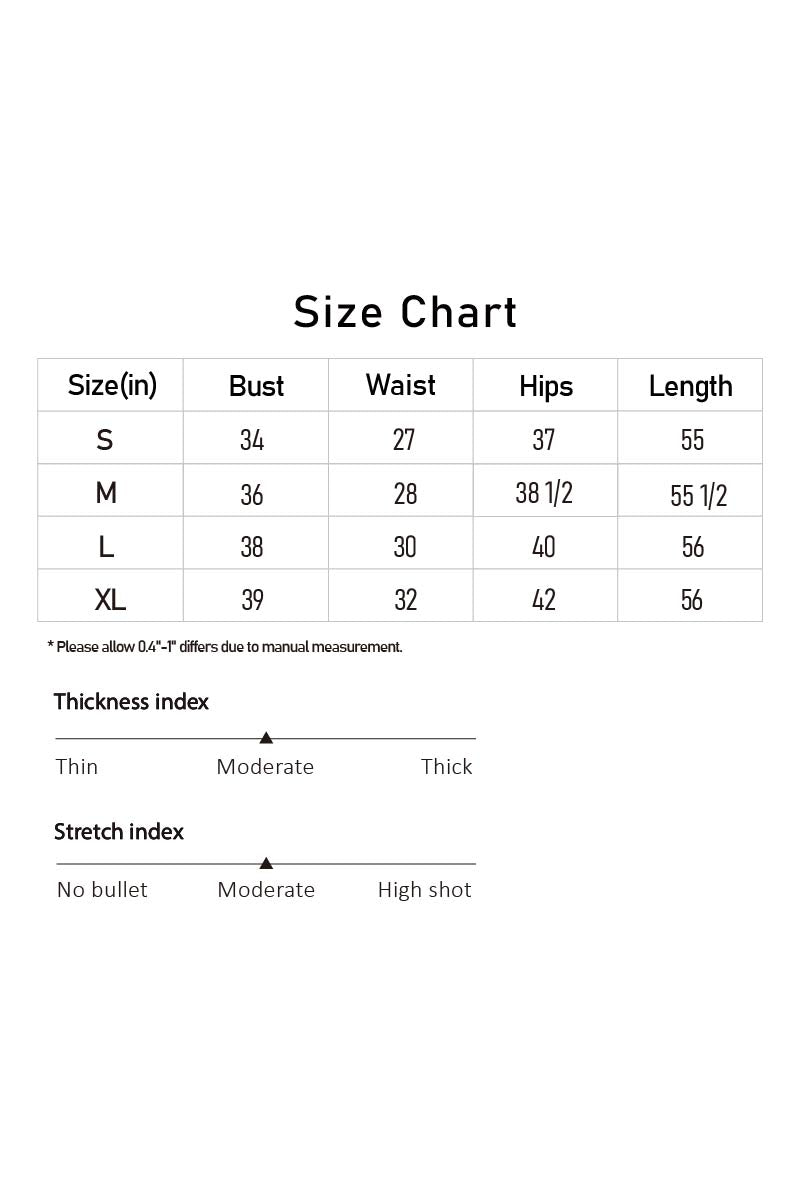Click the 38 1/2 hips value
The width and height of the screenshot is (800, 1200).
544,492
